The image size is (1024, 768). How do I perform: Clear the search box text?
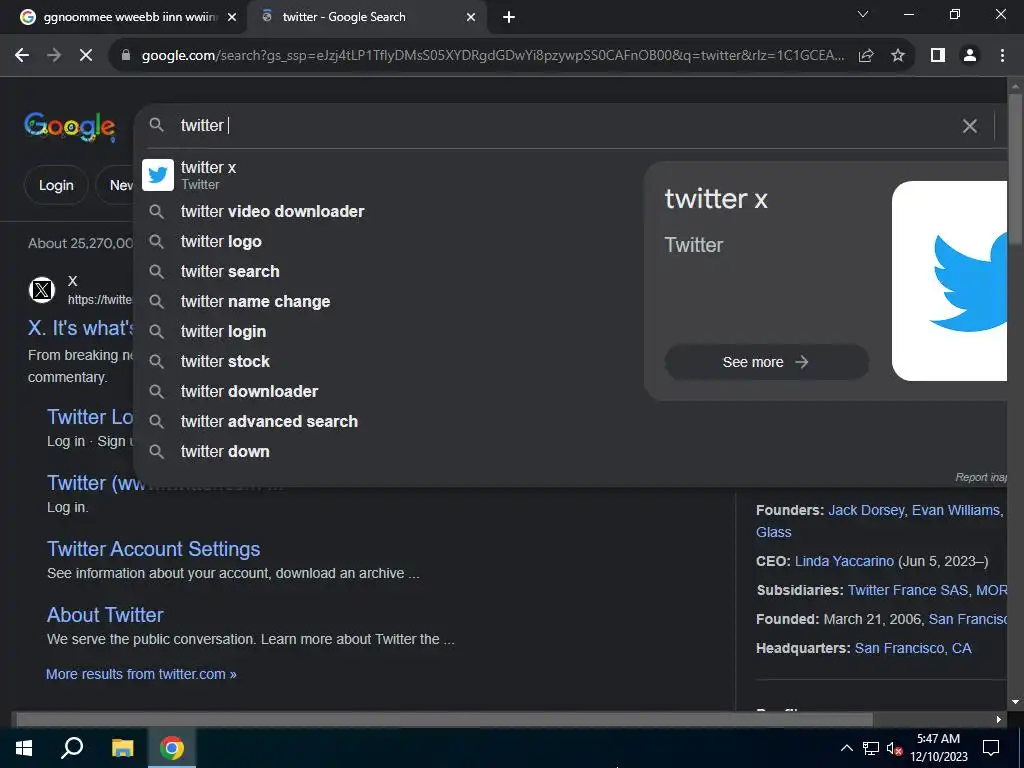pos(969,125)
